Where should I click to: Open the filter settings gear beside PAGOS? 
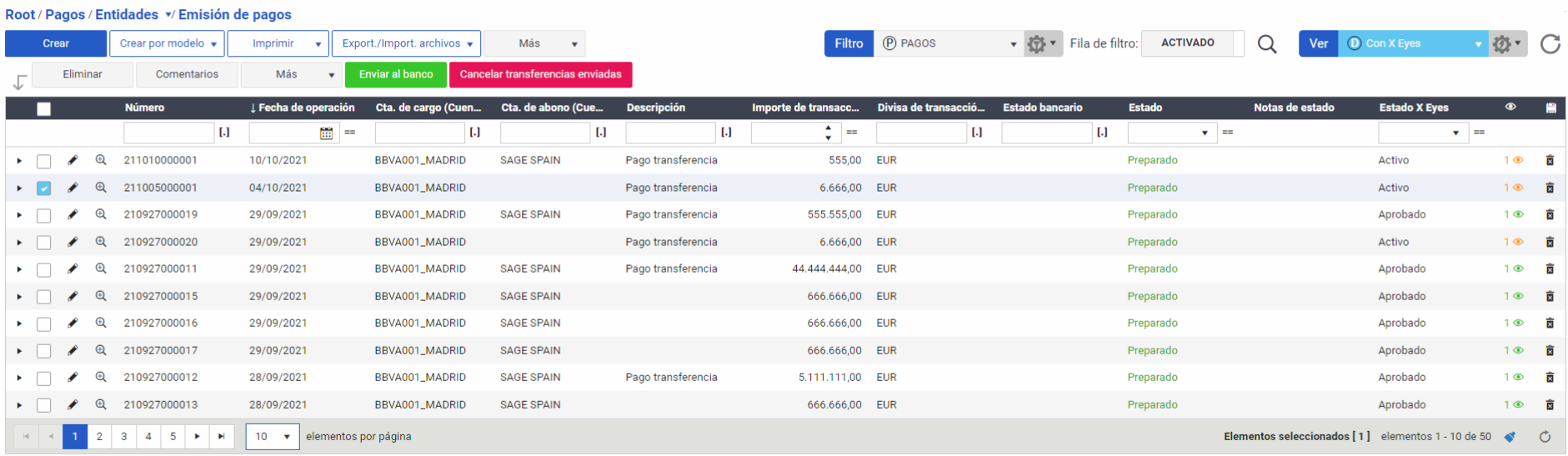[1041, 43]
